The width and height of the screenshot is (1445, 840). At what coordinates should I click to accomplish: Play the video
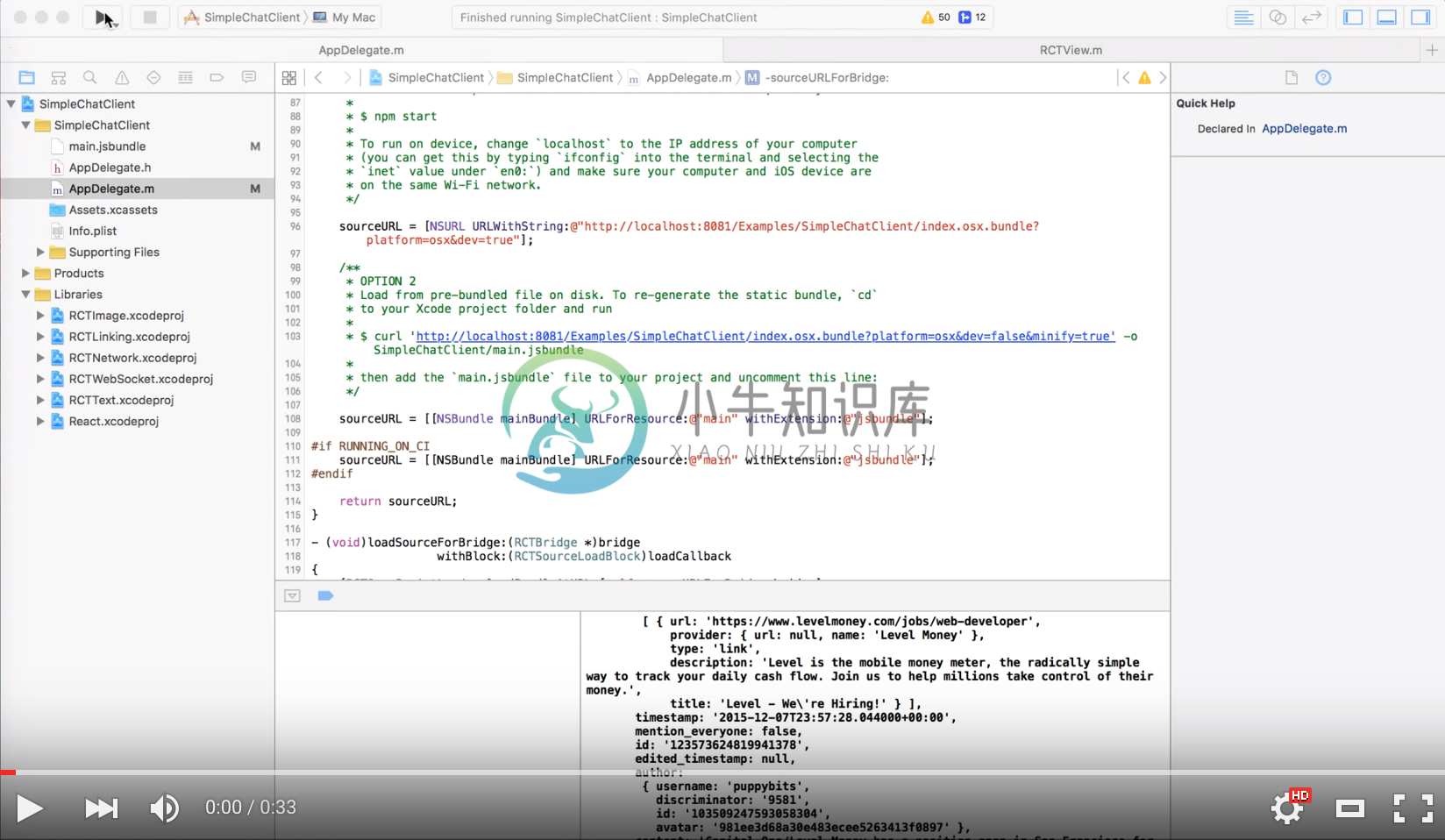coord(30,808)
